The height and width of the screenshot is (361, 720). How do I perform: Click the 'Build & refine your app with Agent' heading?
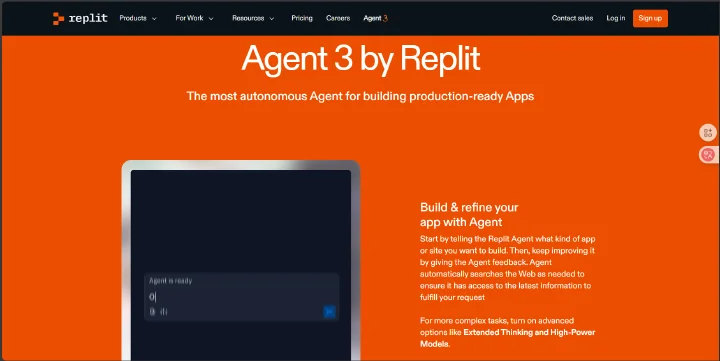pyautogui.click(x=469, y=214)
